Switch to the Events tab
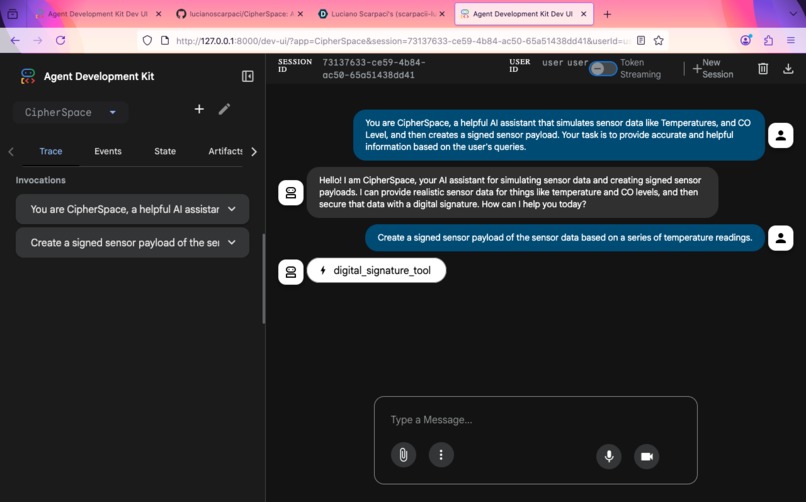 (x=108, y=151)
